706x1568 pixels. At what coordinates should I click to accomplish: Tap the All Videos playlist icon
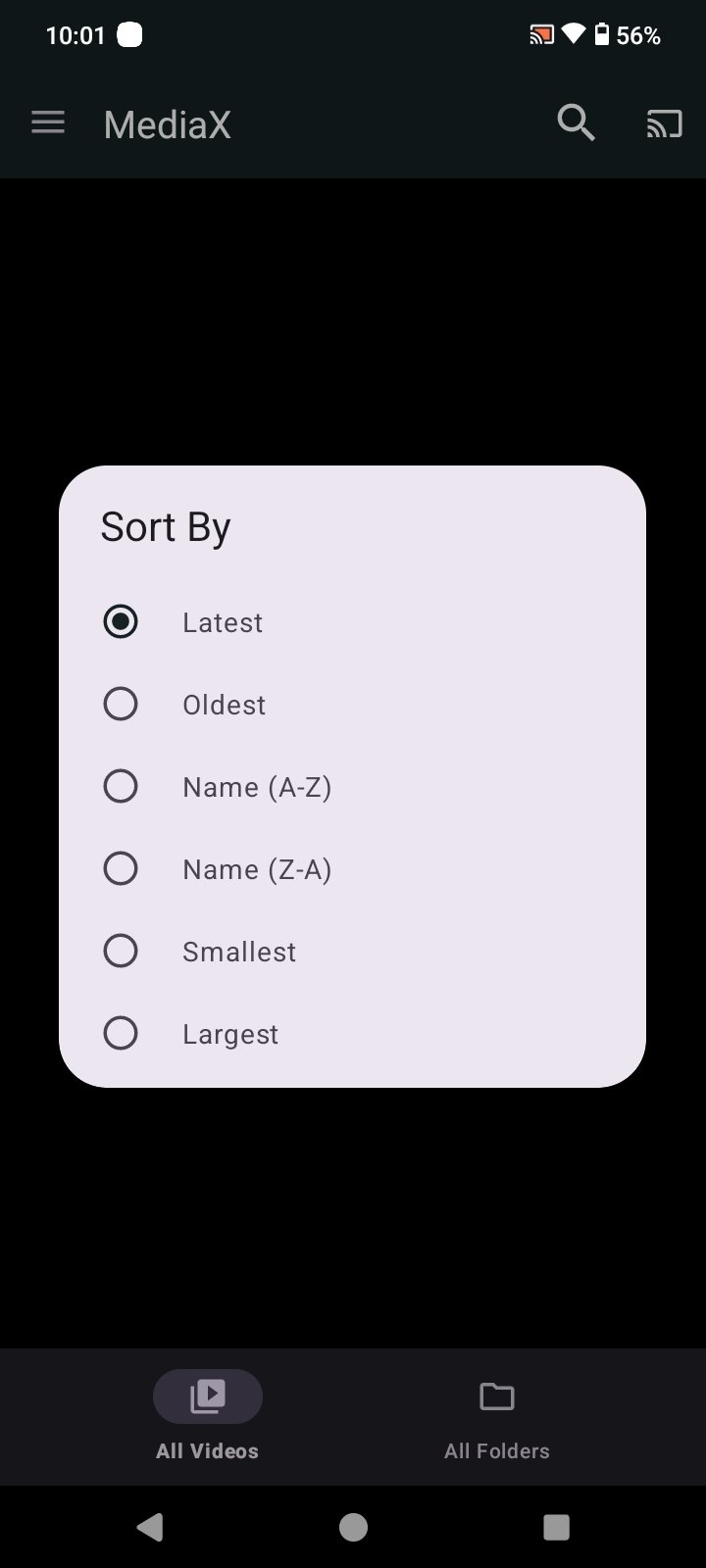[208, 1396]
